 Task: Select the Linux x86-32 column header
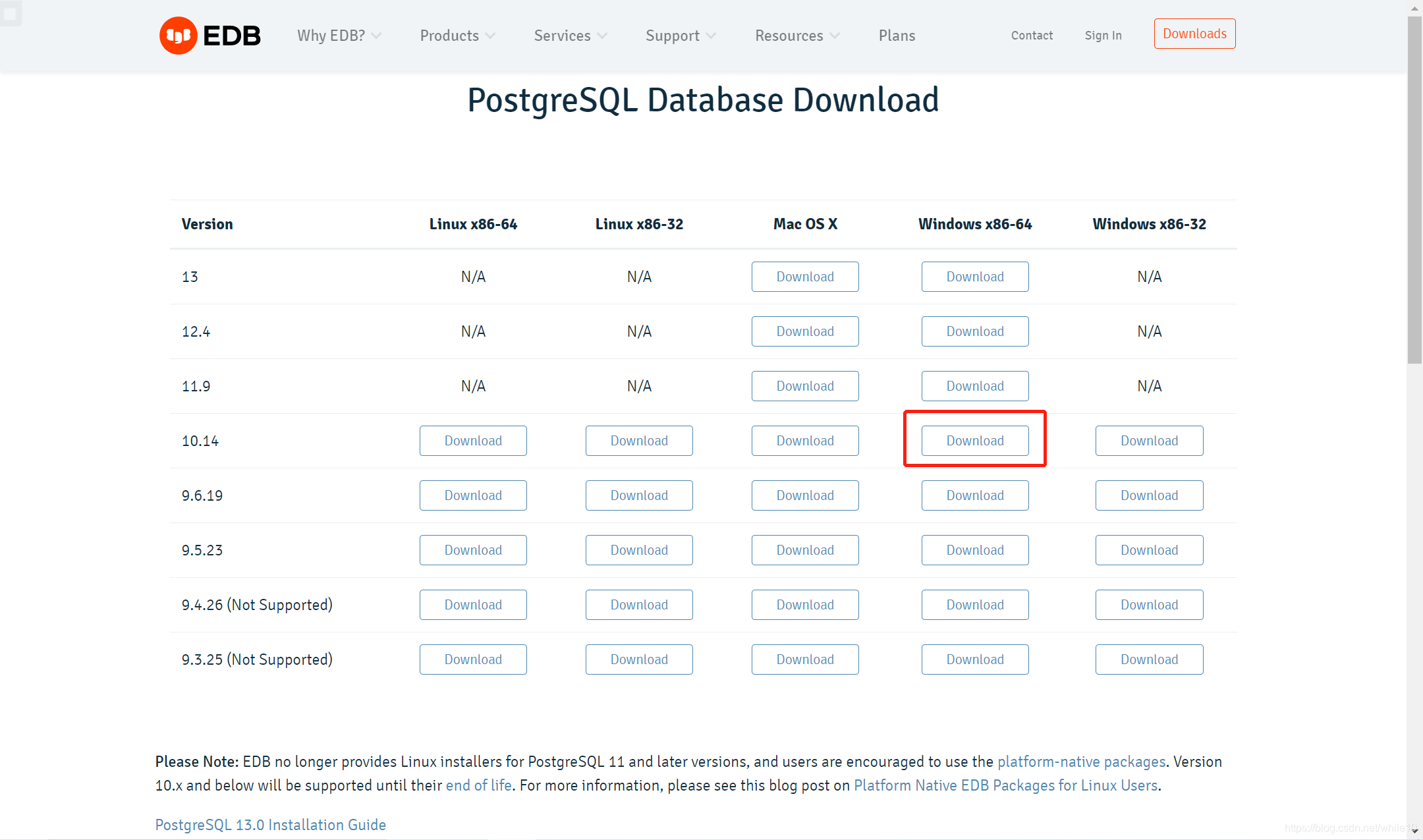pyautogui.click(x=639, y=224)
